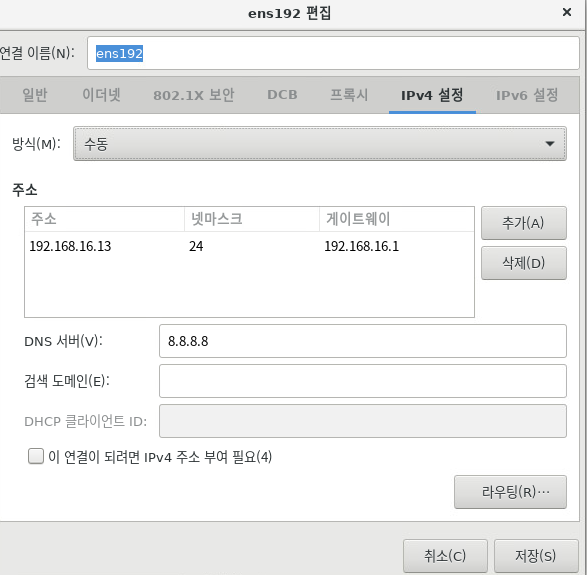The image size is (587, 575).
Task: Go to the 802.1X 보안 tab
Action: [194, 95]
